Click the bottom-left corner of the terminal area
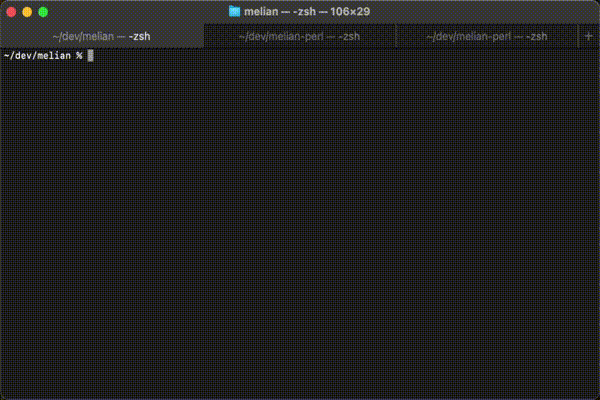Image resolution: width=600 pixels, height=400 pixels. [x=4, y=395]
